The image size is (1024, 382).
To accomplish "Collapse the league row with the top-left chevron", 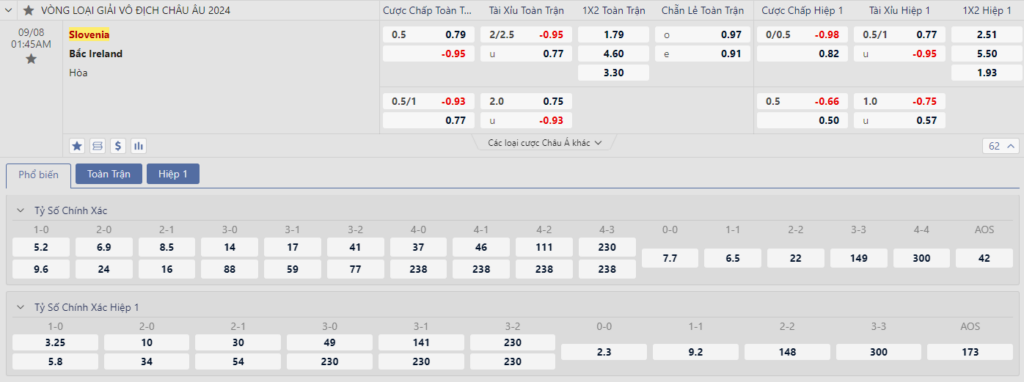I will tap(9, 10).
